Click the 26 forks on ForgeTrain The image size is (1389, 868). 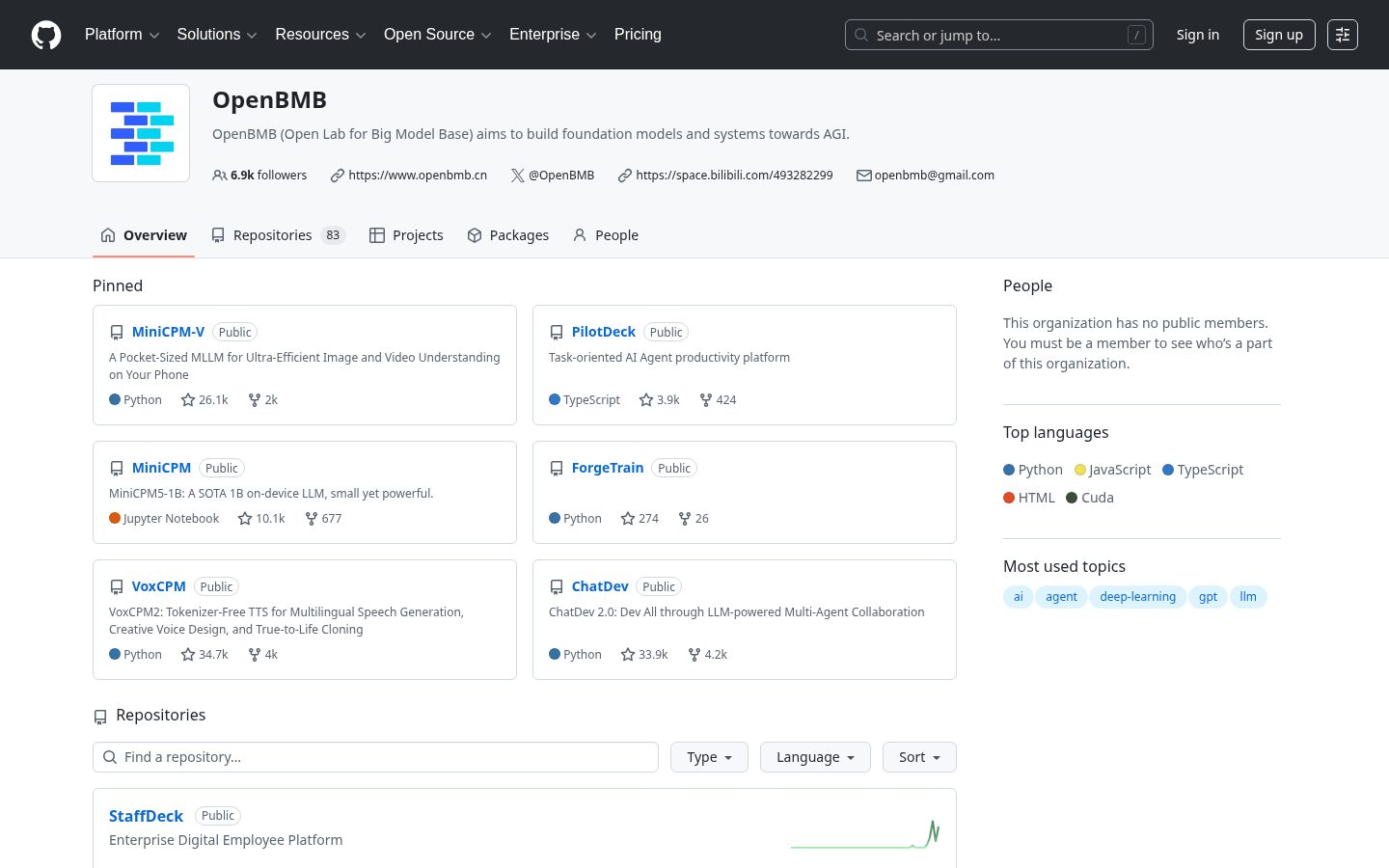click(694, 518)
